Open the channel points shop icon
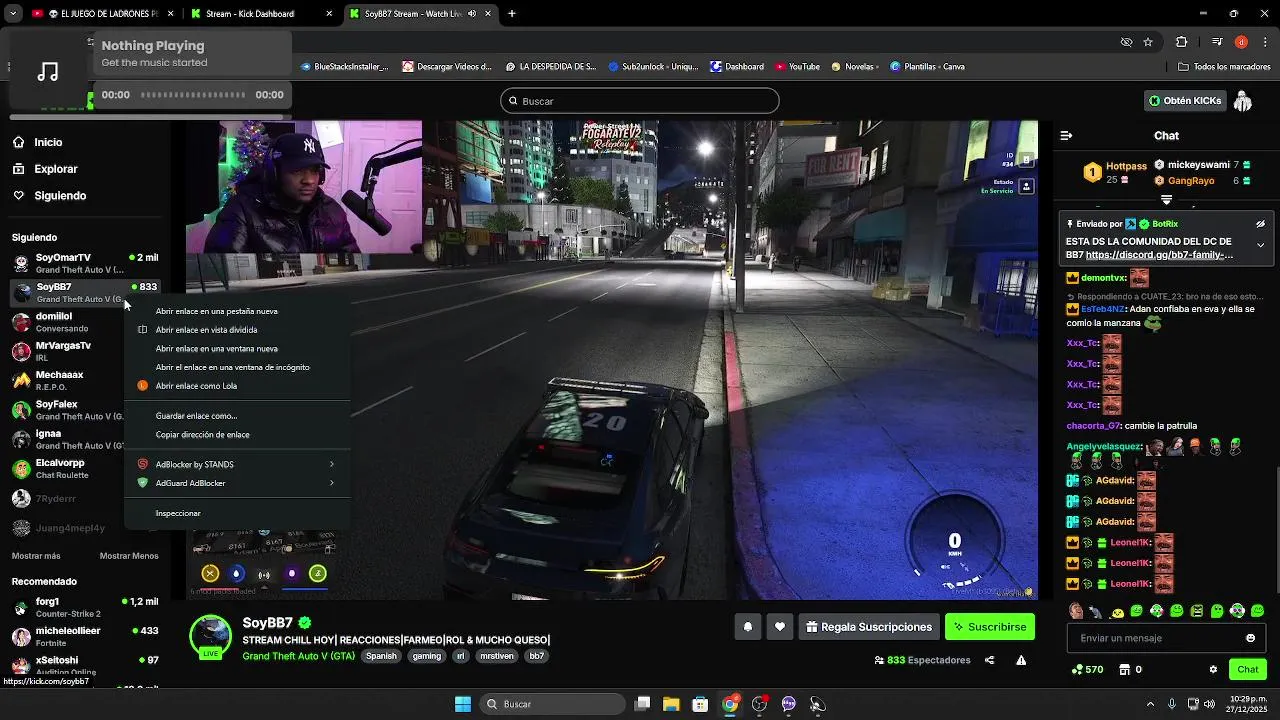 click(x=1124, y=670)
